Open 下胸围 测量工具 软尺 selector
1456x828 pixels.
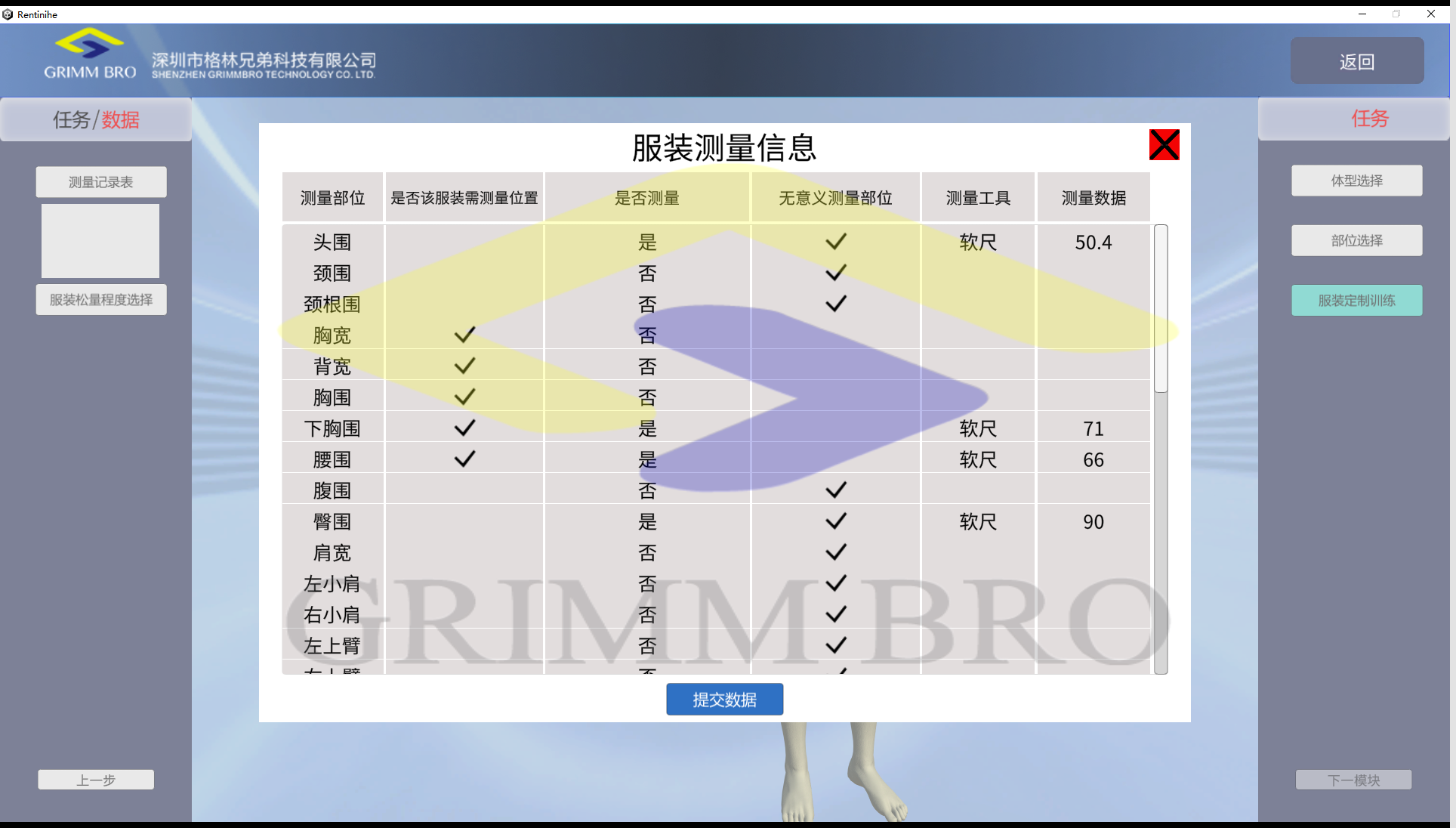pos(977,428)
